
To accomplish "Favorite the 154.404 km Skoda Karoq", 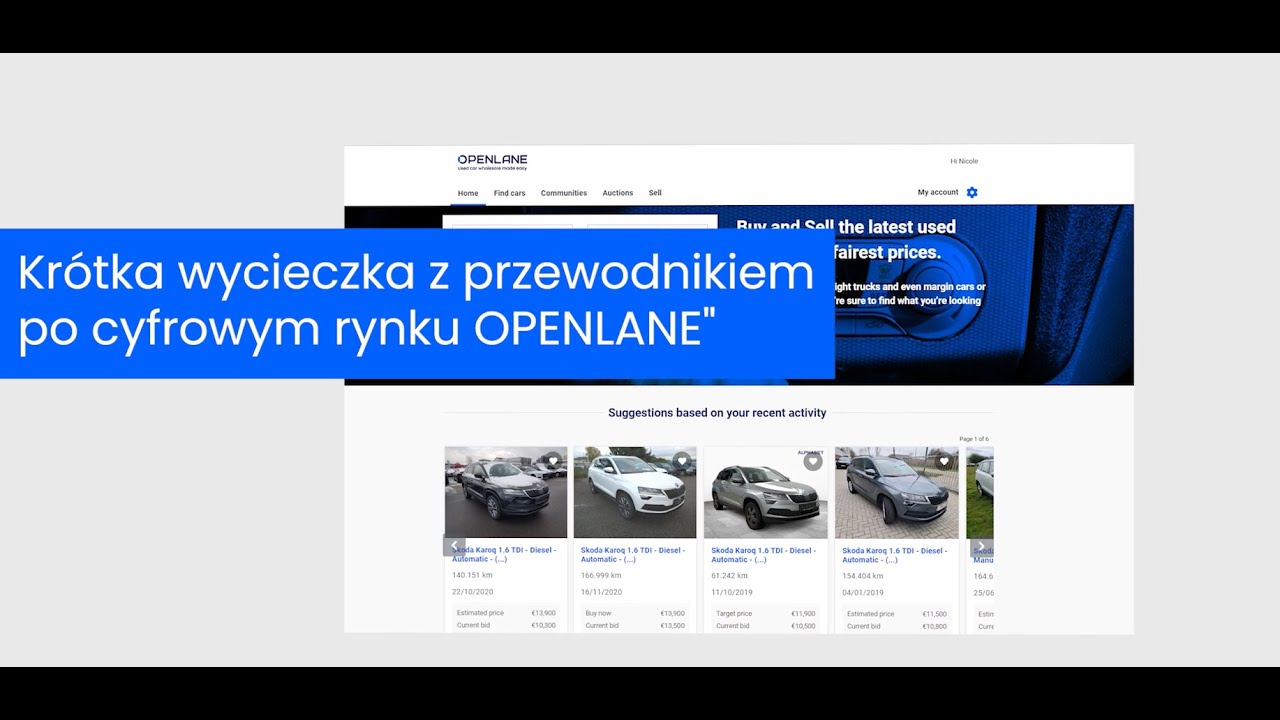I will pos(944,461).
